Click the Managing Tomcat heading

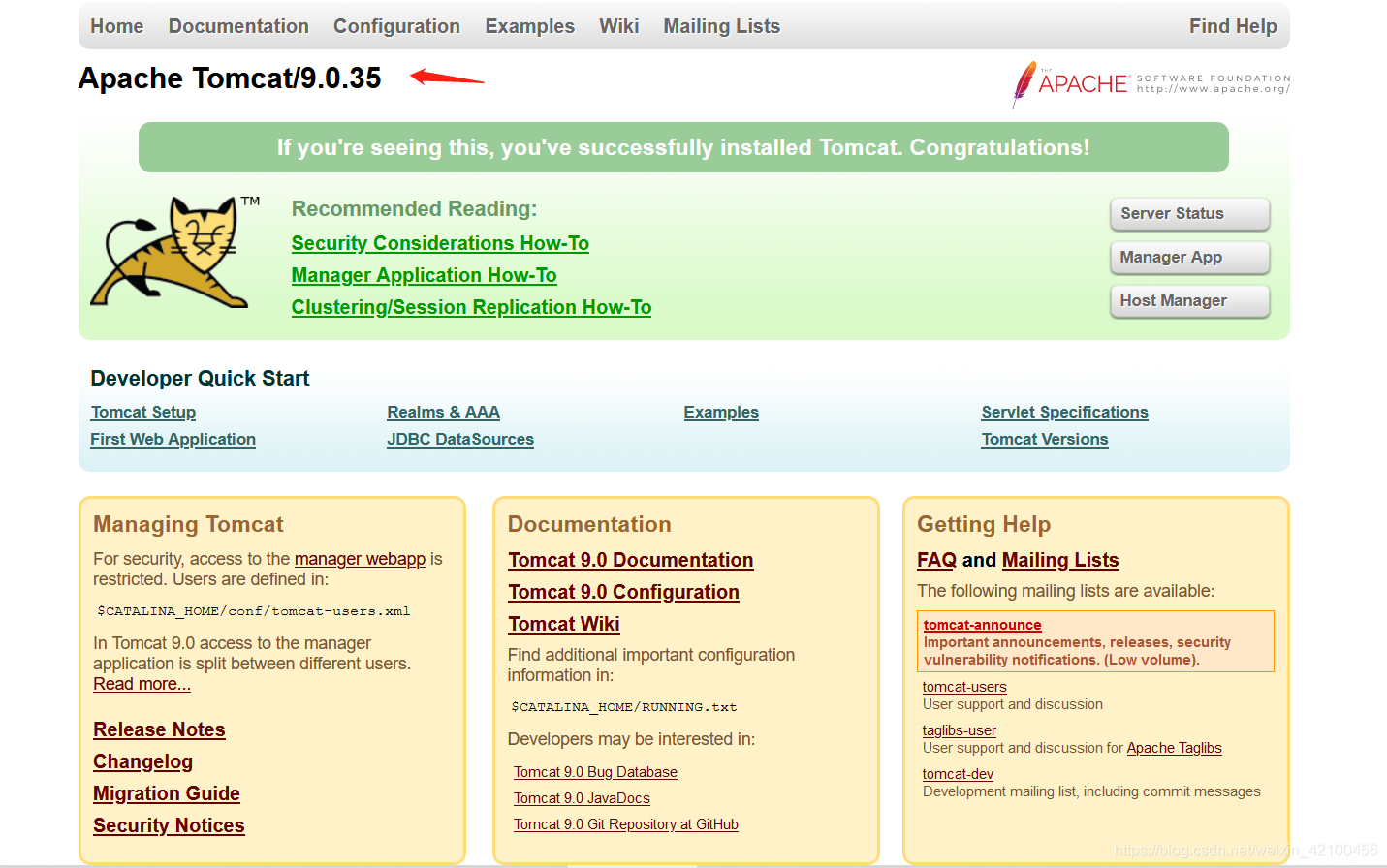pyautogui.click(x=188, y=524)
